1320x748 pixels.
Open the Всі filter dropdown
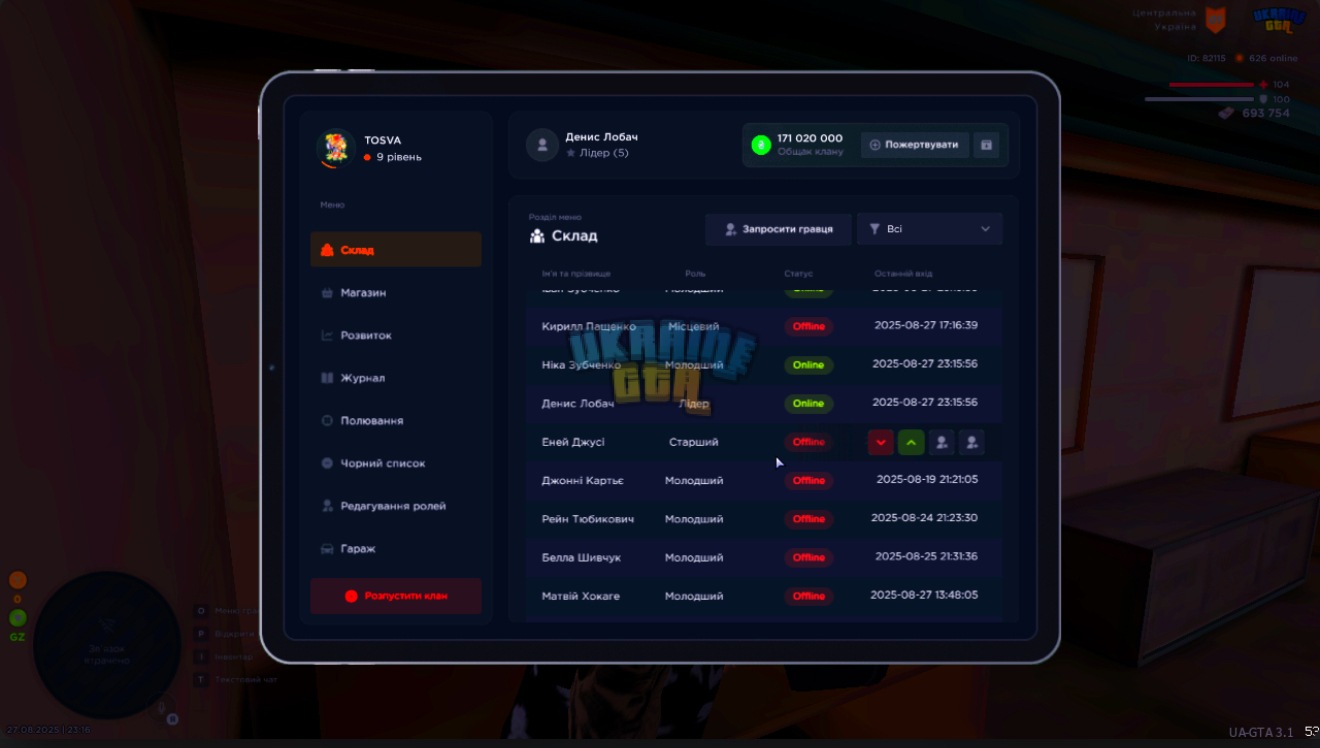click(x=930, y=229)
